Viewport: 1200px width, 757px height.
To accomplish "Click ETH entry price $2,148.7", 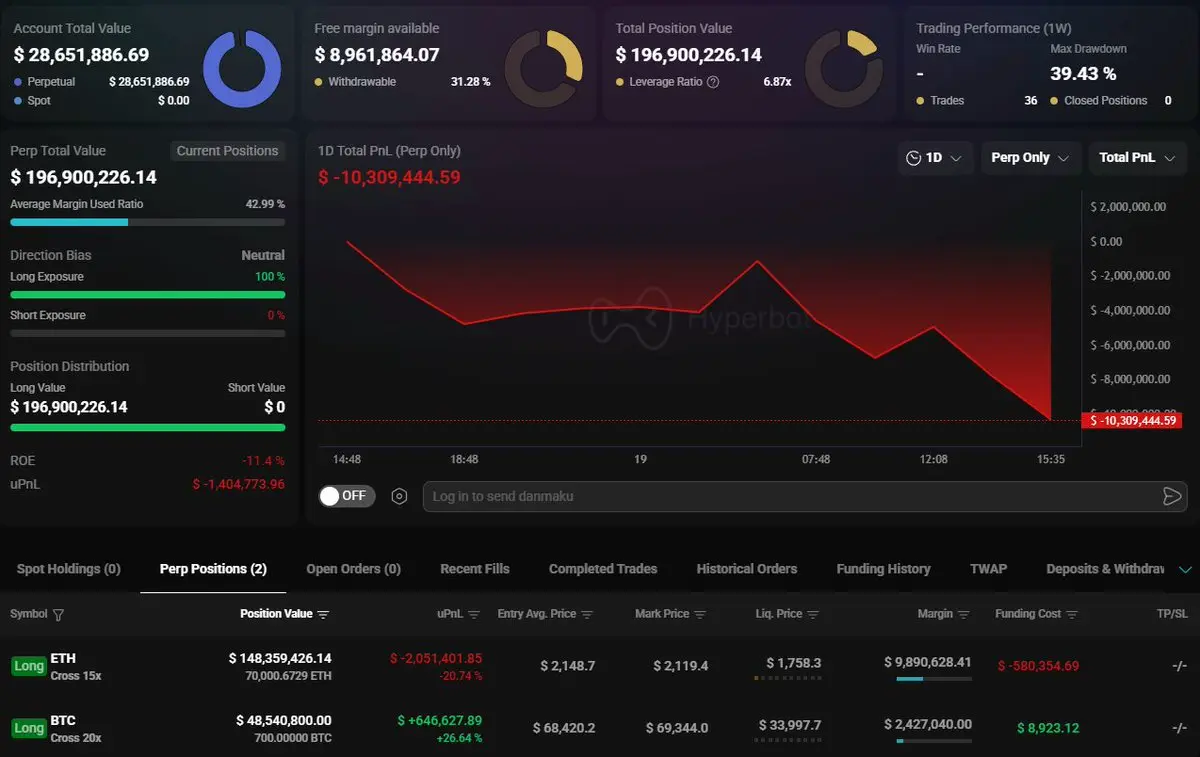I will click(568, 666).
